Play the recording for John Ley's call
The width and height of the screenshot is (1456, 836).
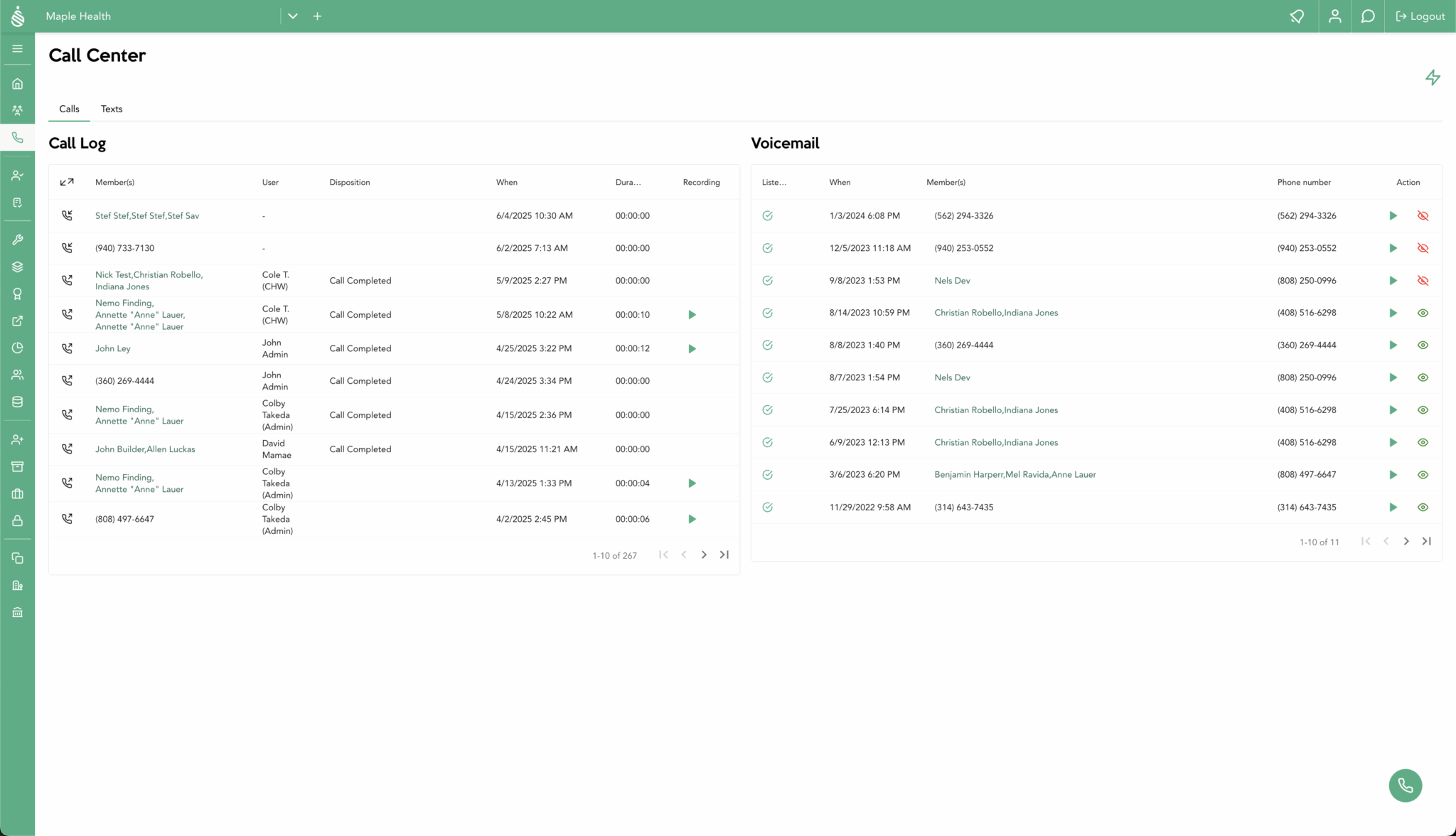692,348
